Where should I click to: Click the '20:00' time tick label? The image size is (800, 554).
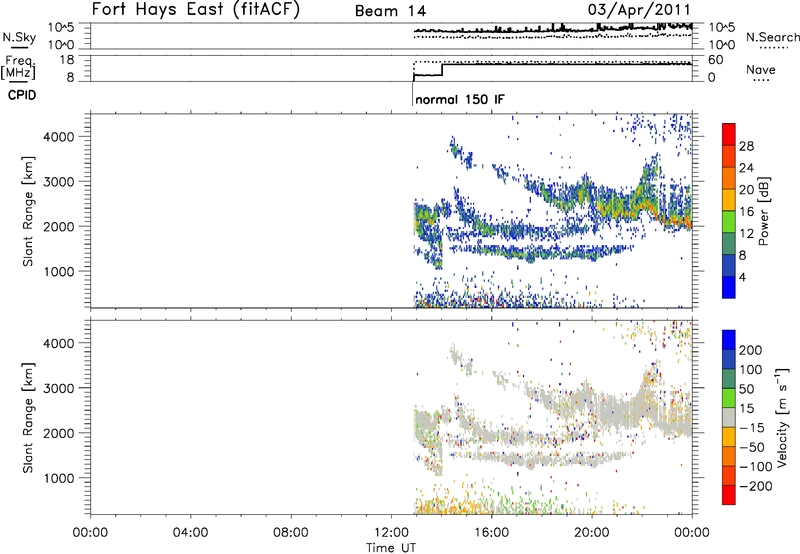[591, 533]
